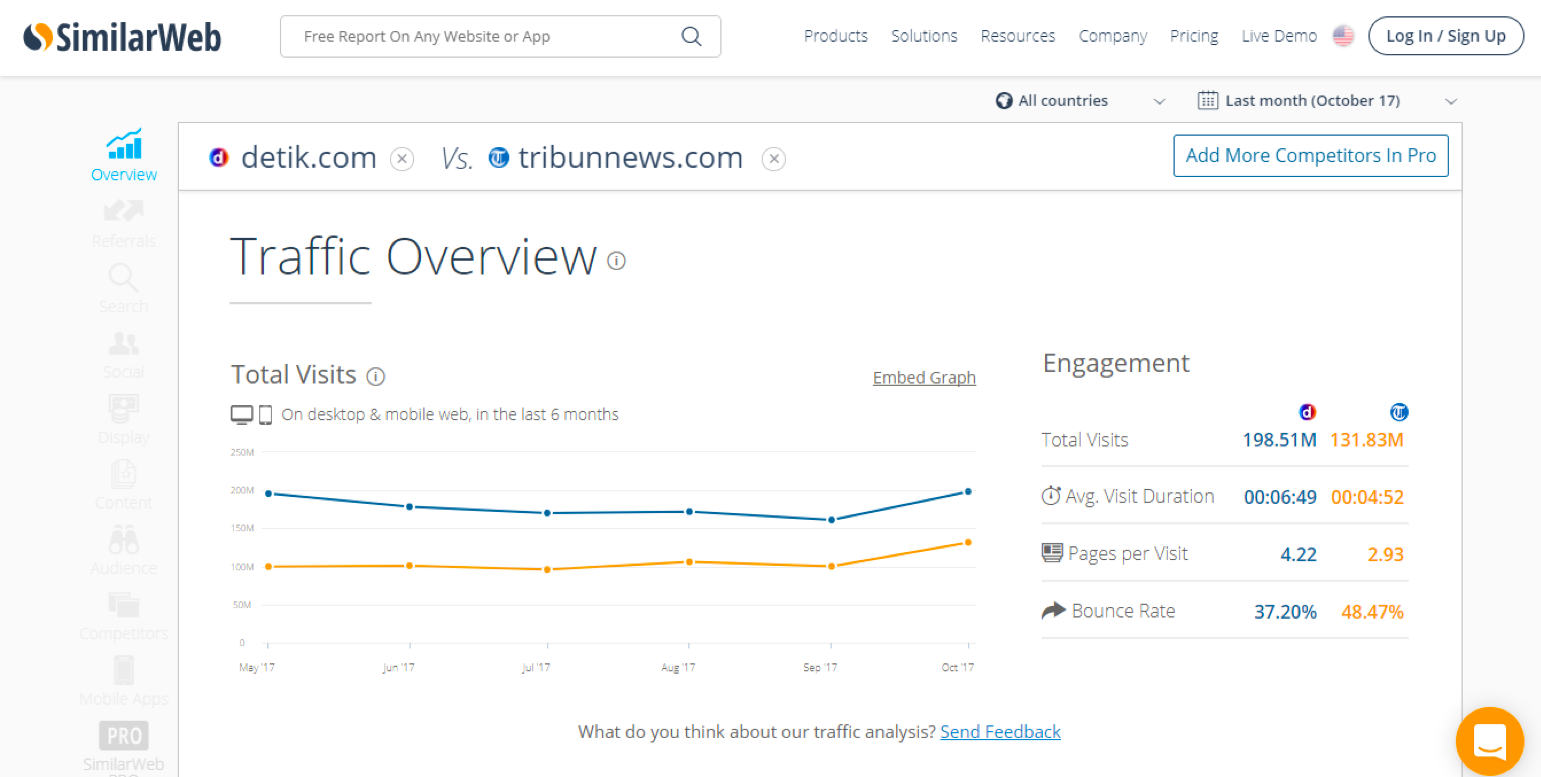Select Mobile Apps in the sidebar
Viewport: 1541px width, 777px height.
click(x=124, y=682)
